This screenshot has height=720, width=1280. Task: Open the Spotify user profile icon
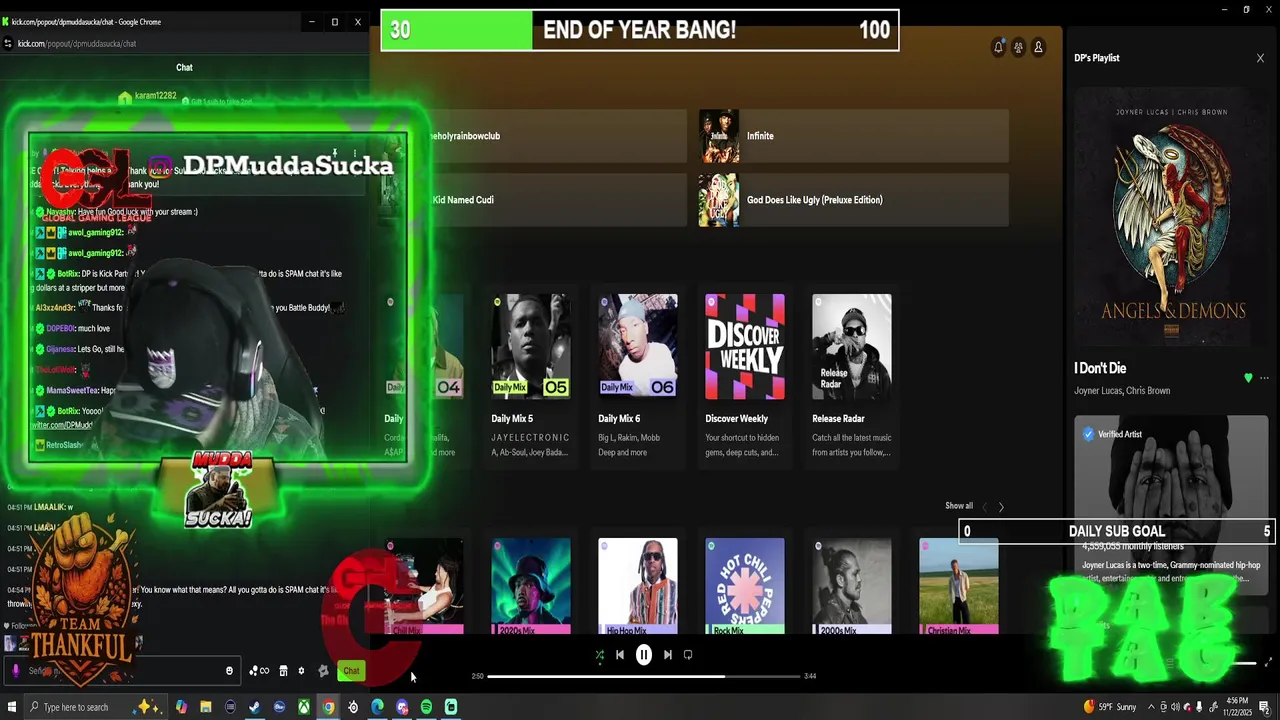point(1038,47)
